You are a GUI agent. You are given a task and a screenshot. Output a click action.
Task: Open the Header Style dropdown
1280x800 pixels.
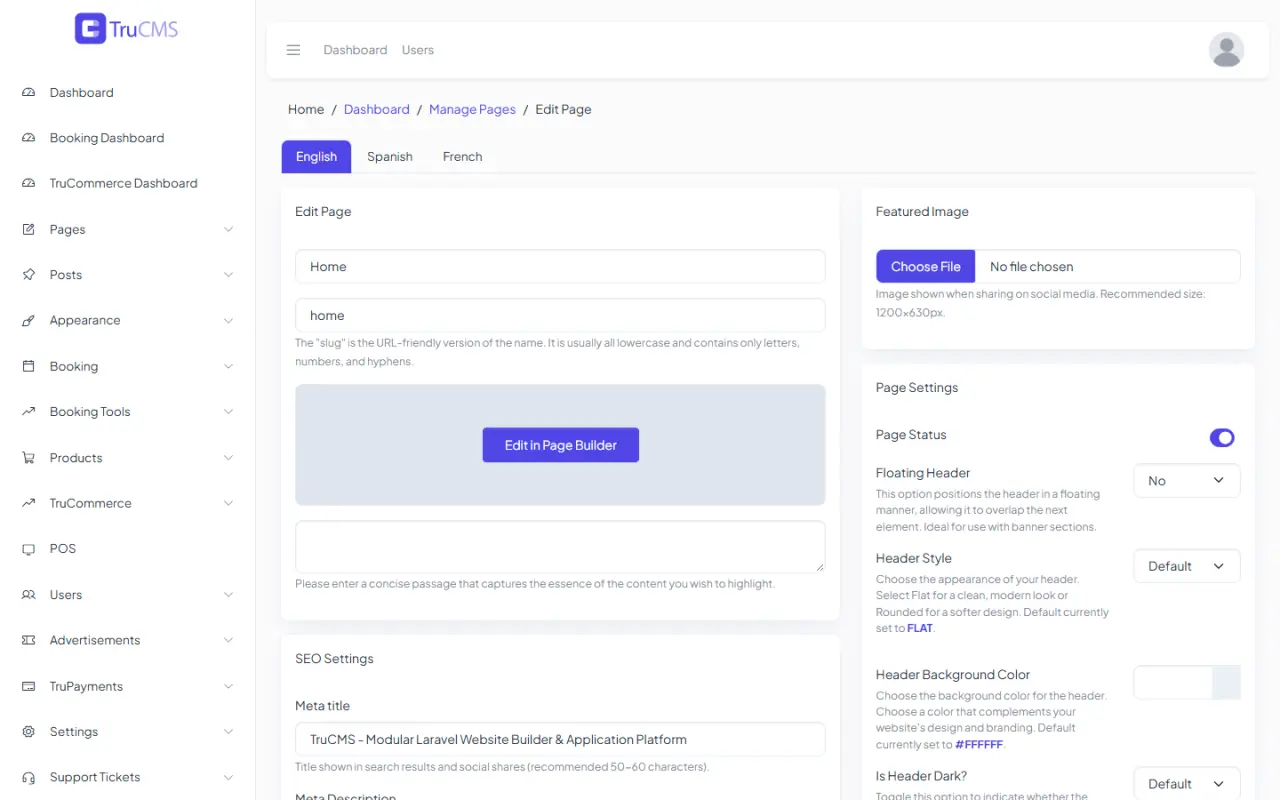pyautogui.click(x=1186, y=566)
